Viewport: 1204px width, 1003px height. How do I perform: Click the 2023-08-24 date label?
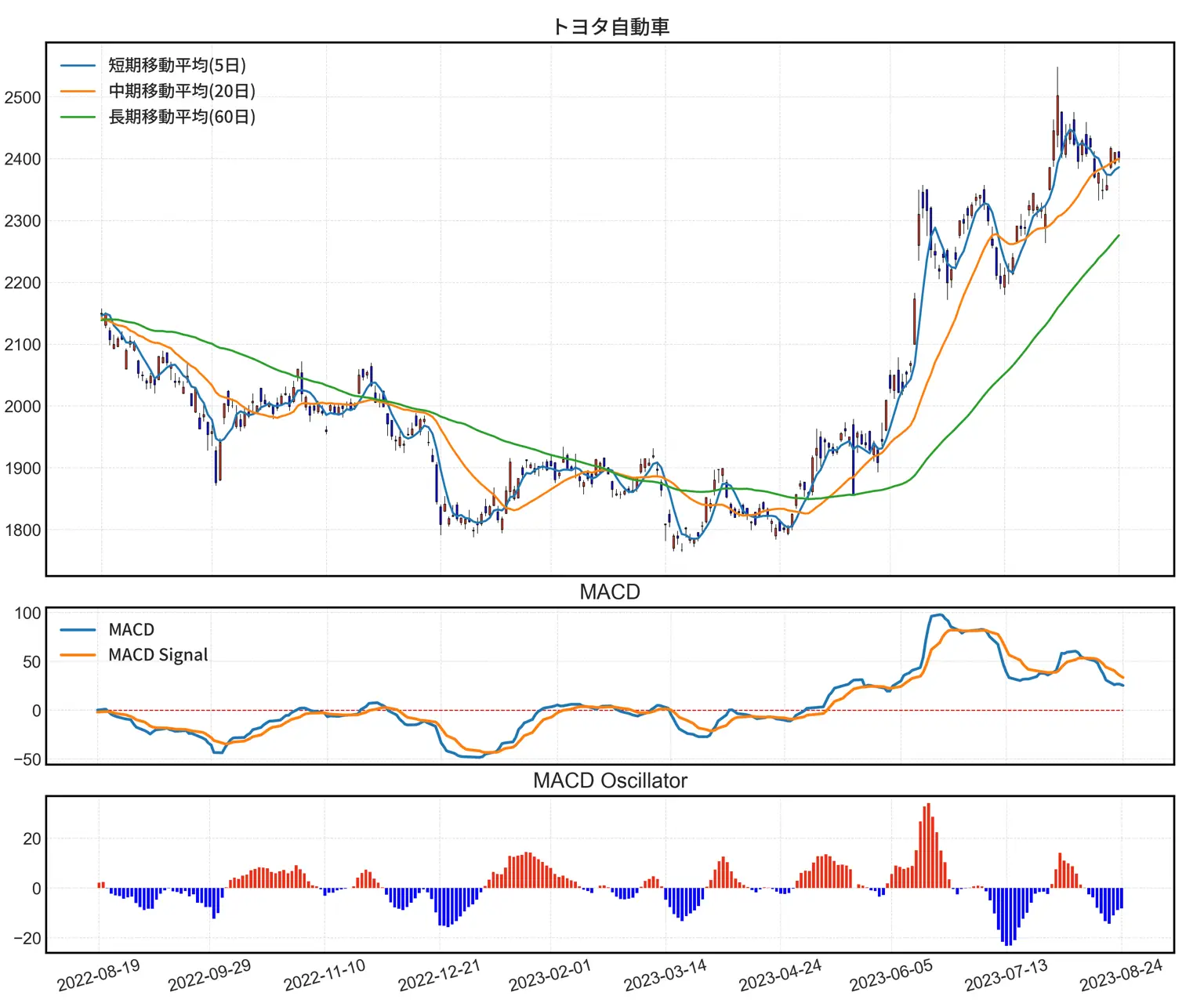(1121, 975)
